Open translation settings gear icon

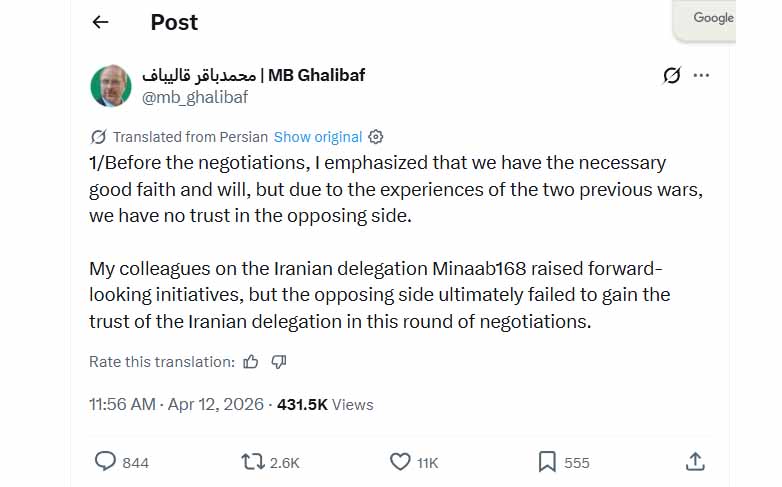click(376, 137)
